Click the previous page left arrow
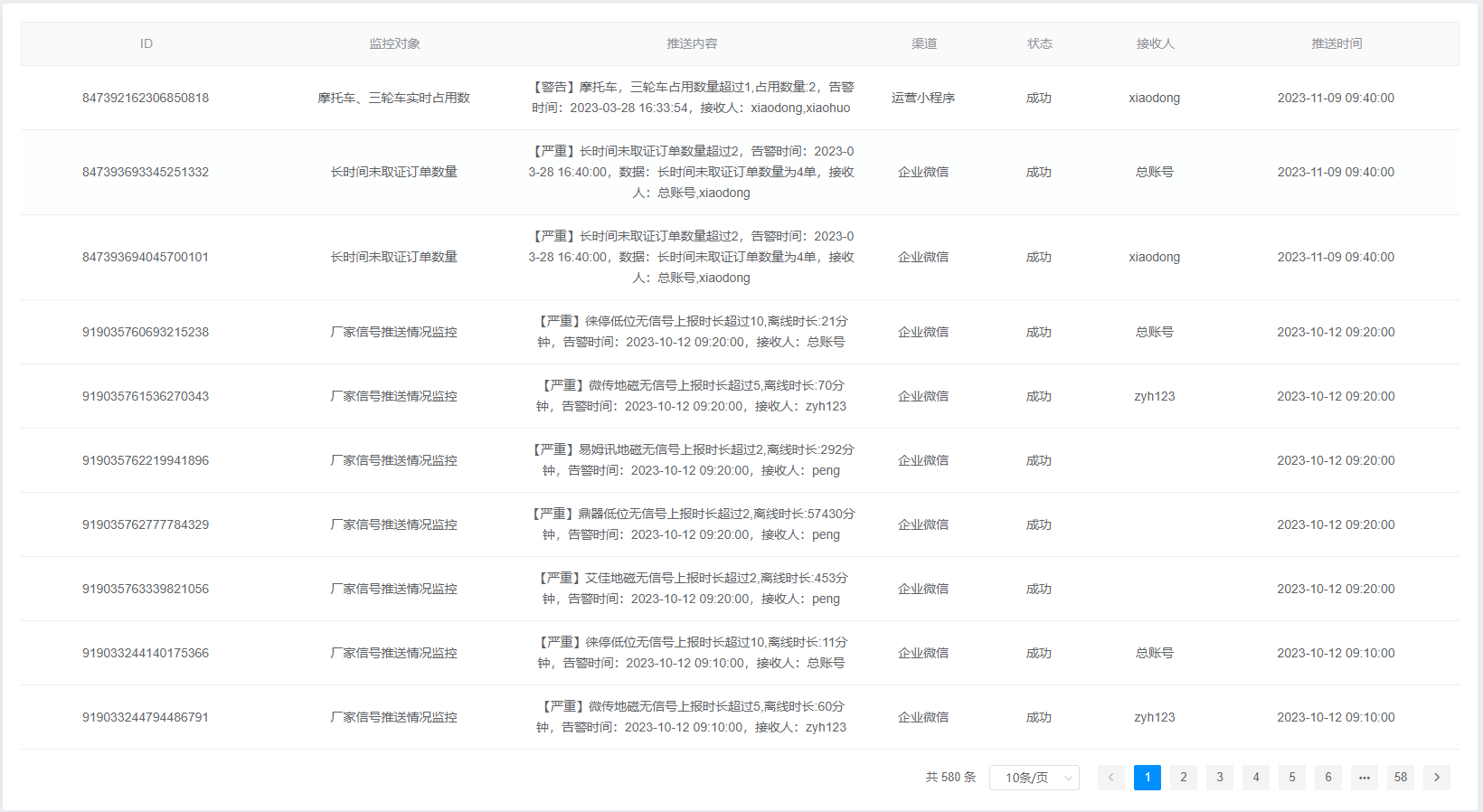 1110,778
